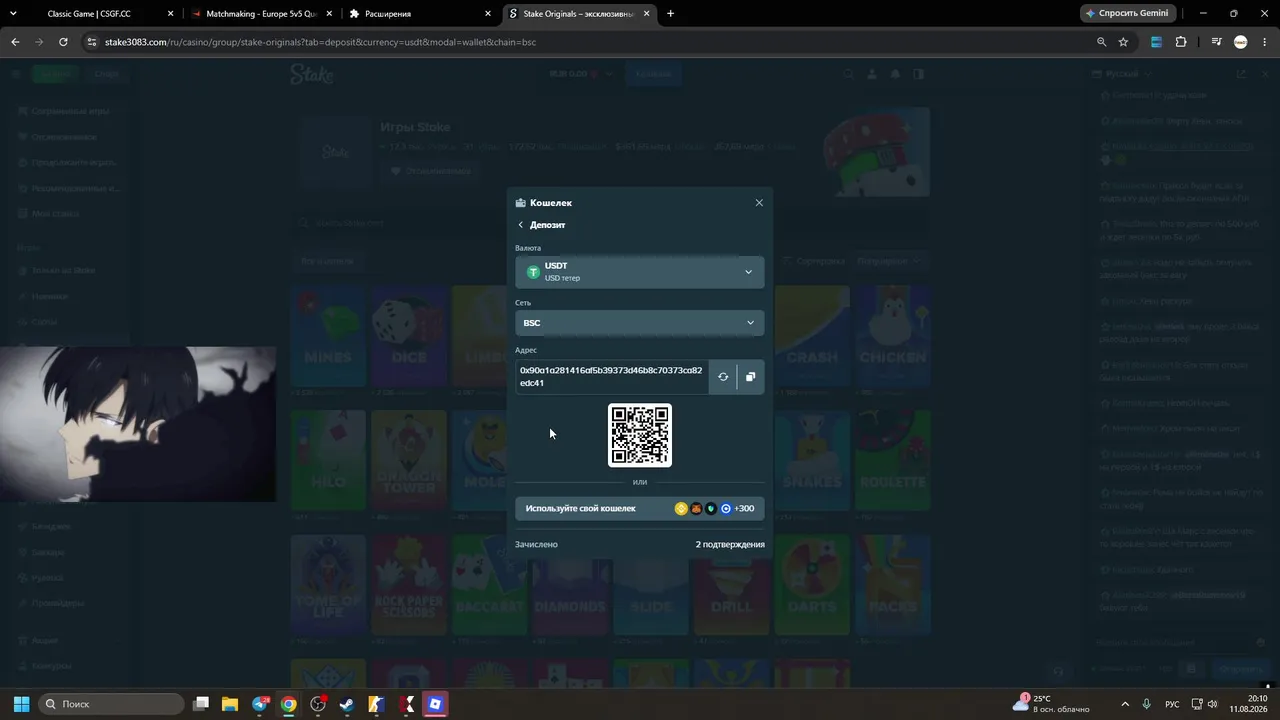This screenshot has height=720, width=1280.
Task: Click the taskbar Поиск search box
Action: 111,704
